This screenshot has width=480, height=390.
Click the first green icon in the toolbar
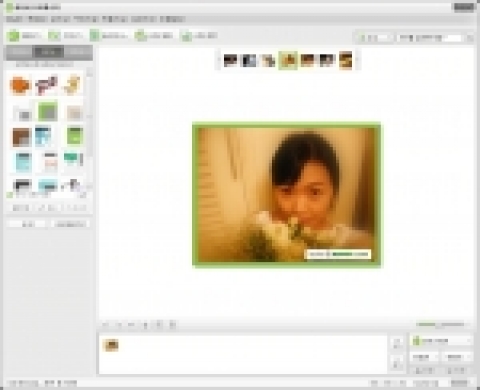[x=14, y=35]
